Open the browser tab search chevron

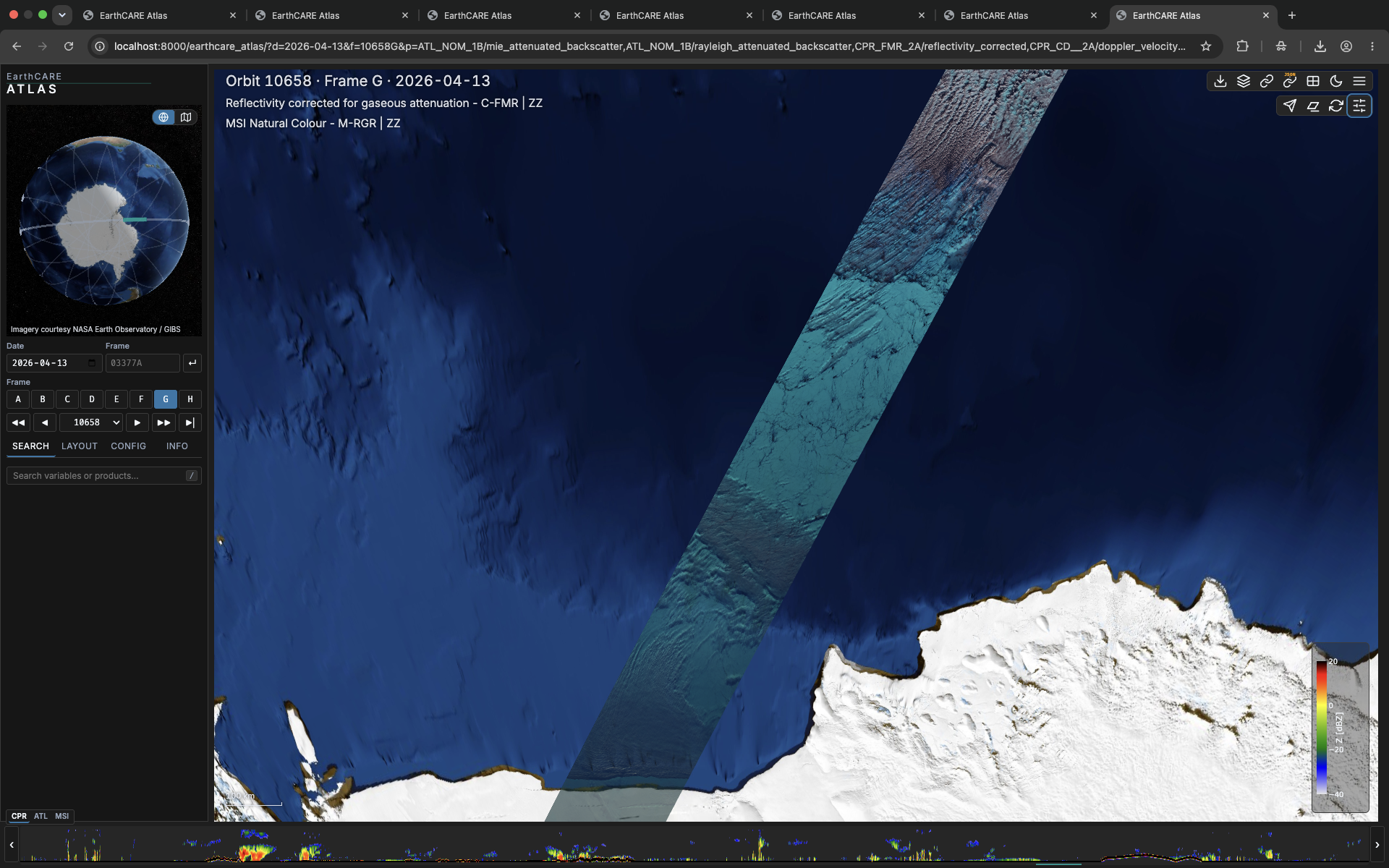pyautogui.click(x=62, y=14)
